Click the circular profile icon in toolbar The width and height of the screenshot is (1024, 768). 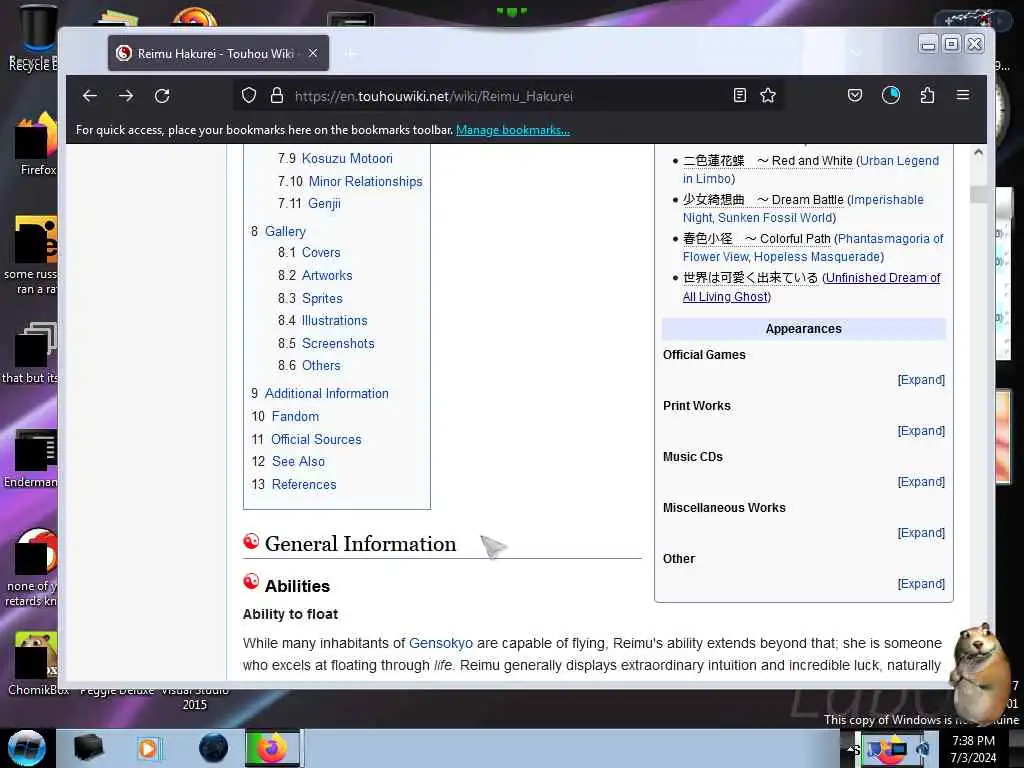[x=891, y=96]
